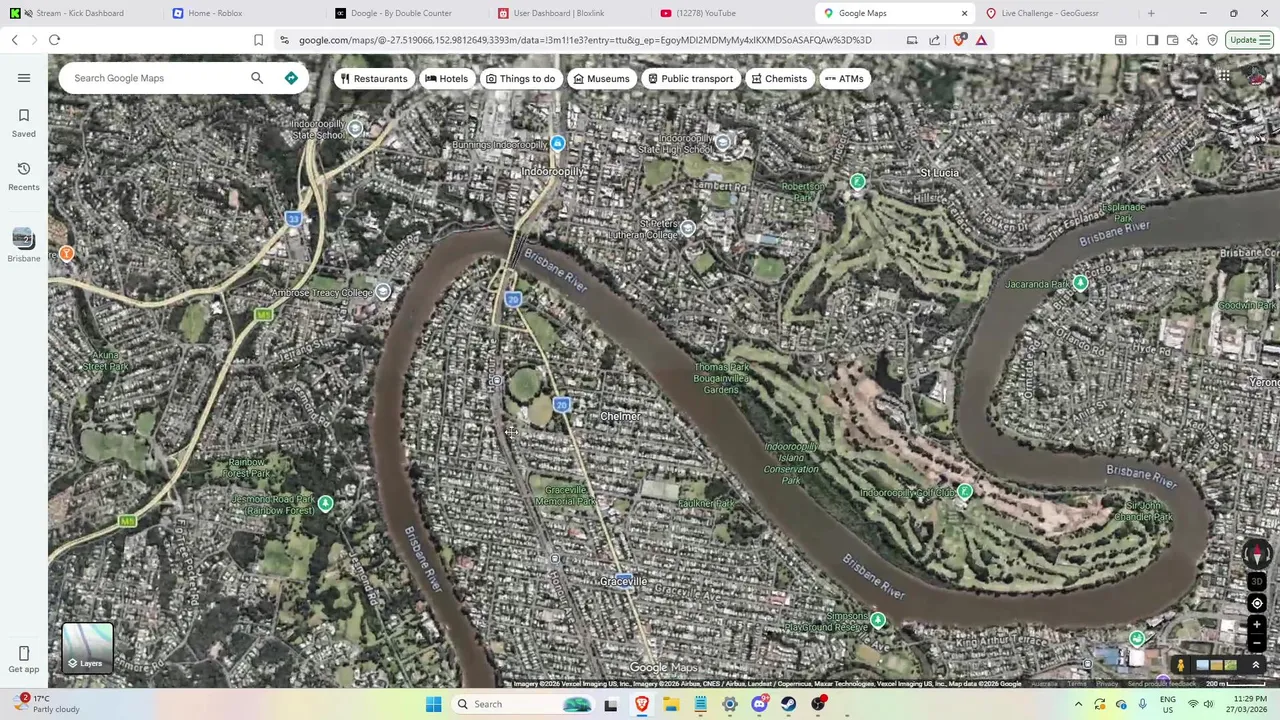Share this page link
The image size is (1280, 720).
point(934,40)
